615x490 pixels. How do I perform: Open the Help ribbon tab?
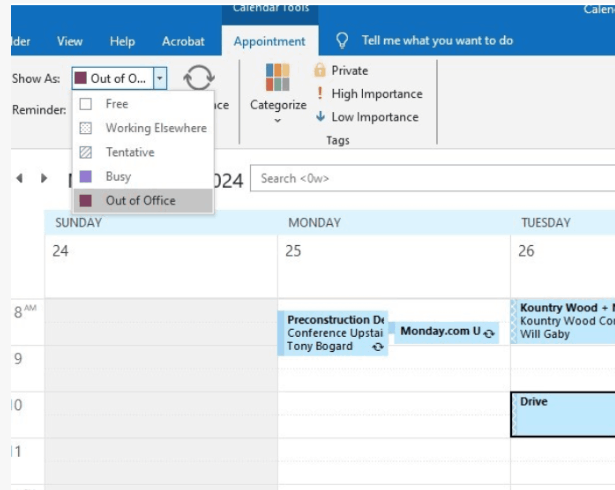[x=122, y=41]
